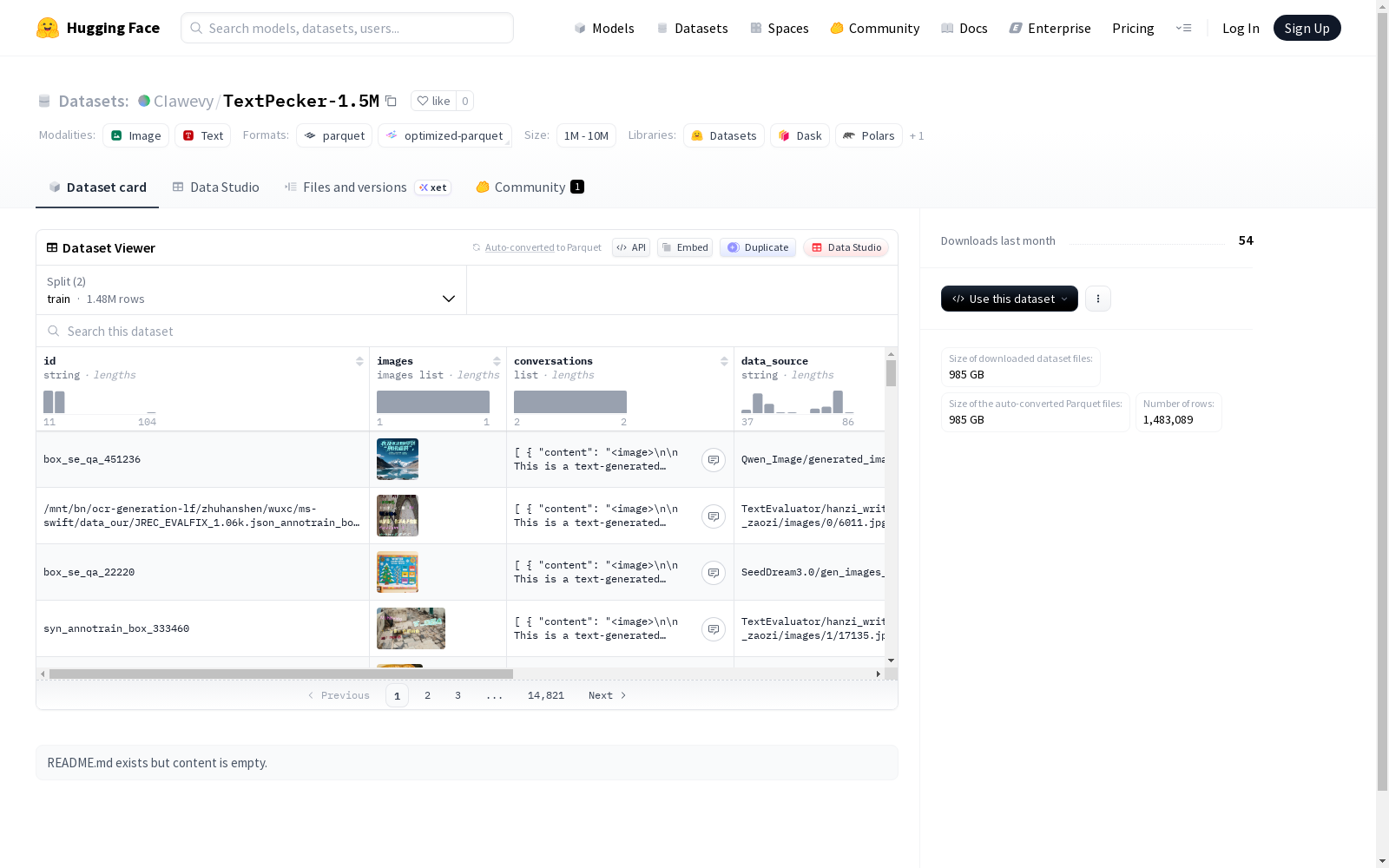This screenshot has width=1389, height=868.
Task: Select the parquet format tag
Action: coord(334,135)
